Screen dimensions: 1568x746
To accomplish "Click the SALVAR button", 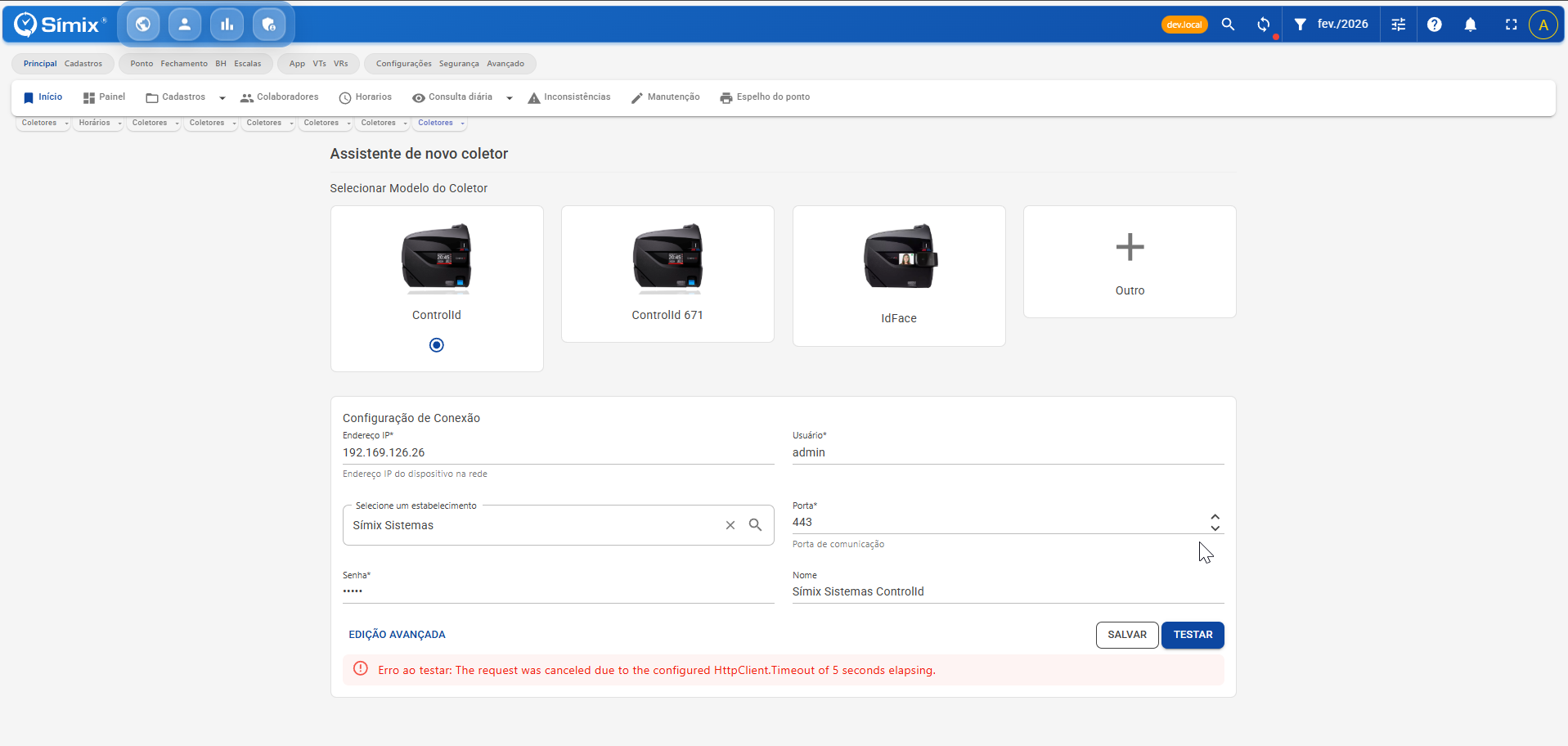I will pyautogui.click(x=1127, y=635).
